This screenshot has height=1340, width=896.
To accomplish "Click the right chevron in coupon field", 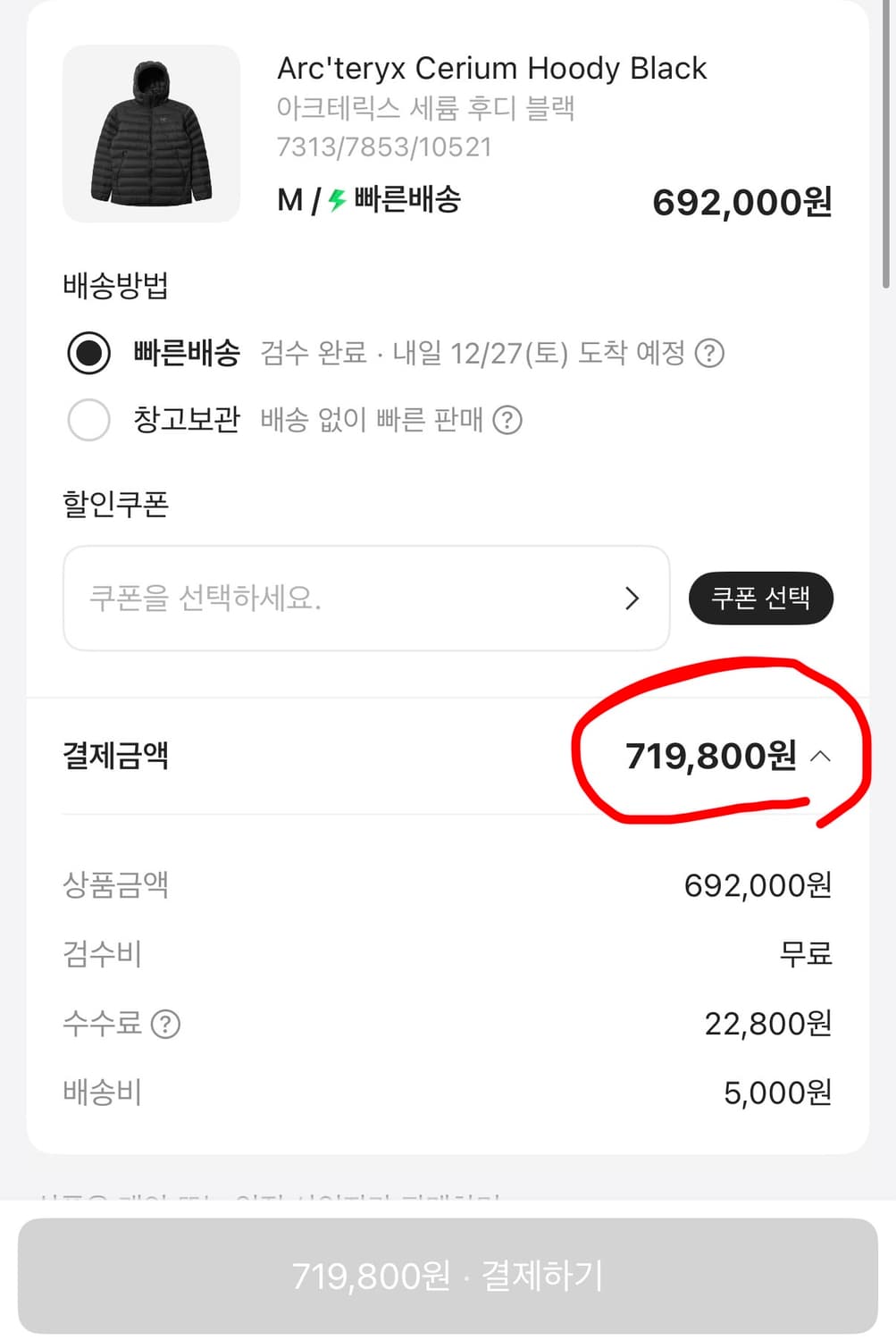I will click(632, 598).
